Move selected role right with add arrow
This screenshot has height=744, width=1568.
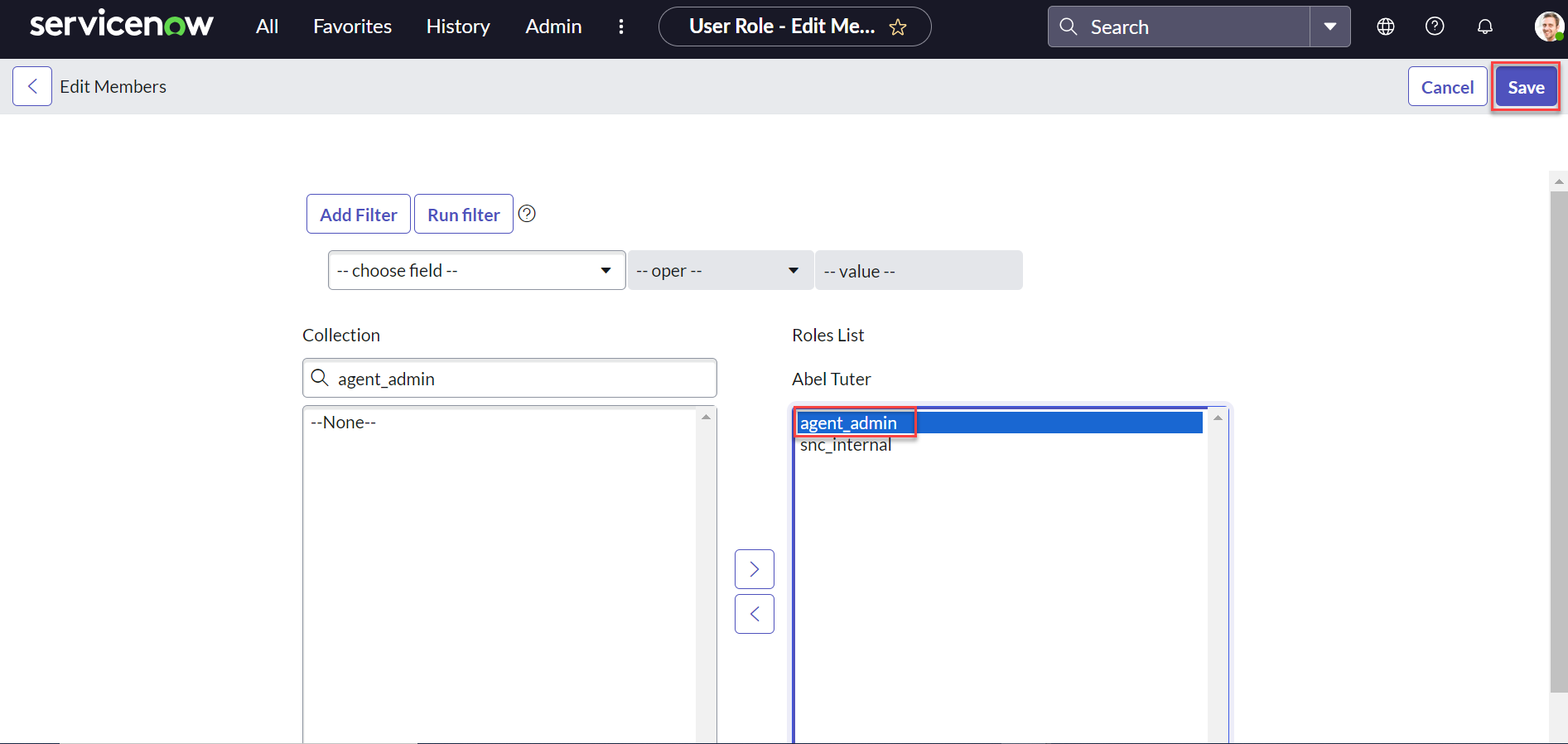(x=755, y=569)
